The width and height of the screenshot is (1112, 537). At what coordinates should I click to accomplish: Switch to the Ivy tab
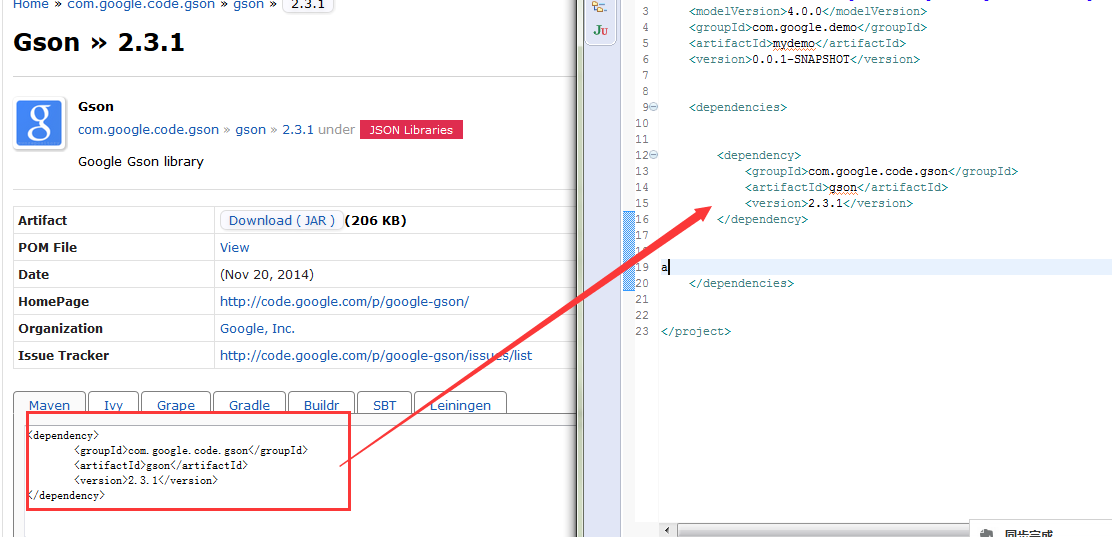pyautogui.click(x=113, y=405)
